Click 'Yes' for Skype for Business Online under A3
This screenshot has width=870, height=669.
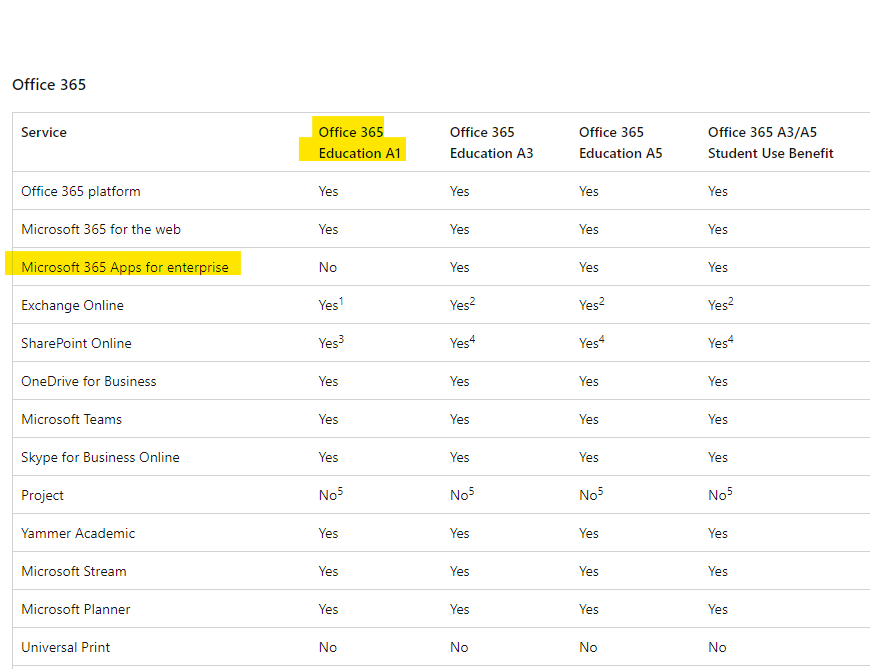459,457
